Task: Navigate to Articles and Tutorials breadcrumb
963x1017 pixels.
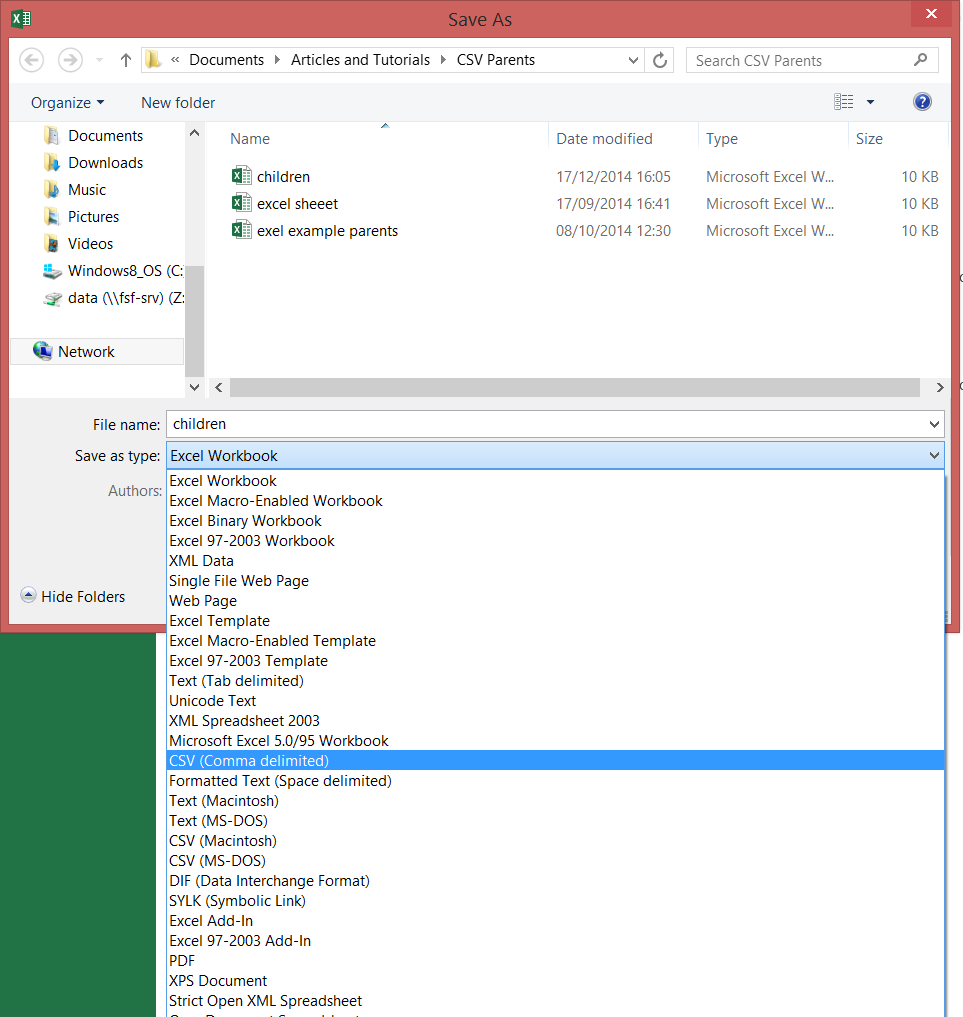Action: pyautogui.click(x=360, y=60)
